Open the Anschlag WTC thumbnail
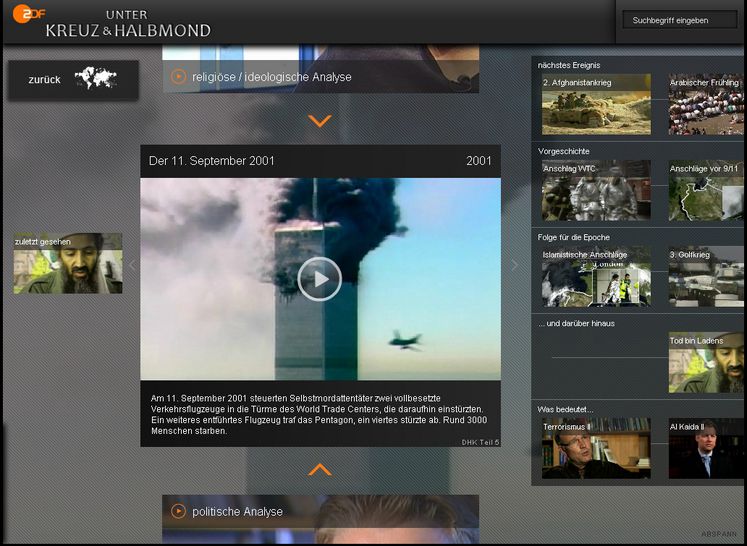 pyautogui.click(x=596, y=190)
